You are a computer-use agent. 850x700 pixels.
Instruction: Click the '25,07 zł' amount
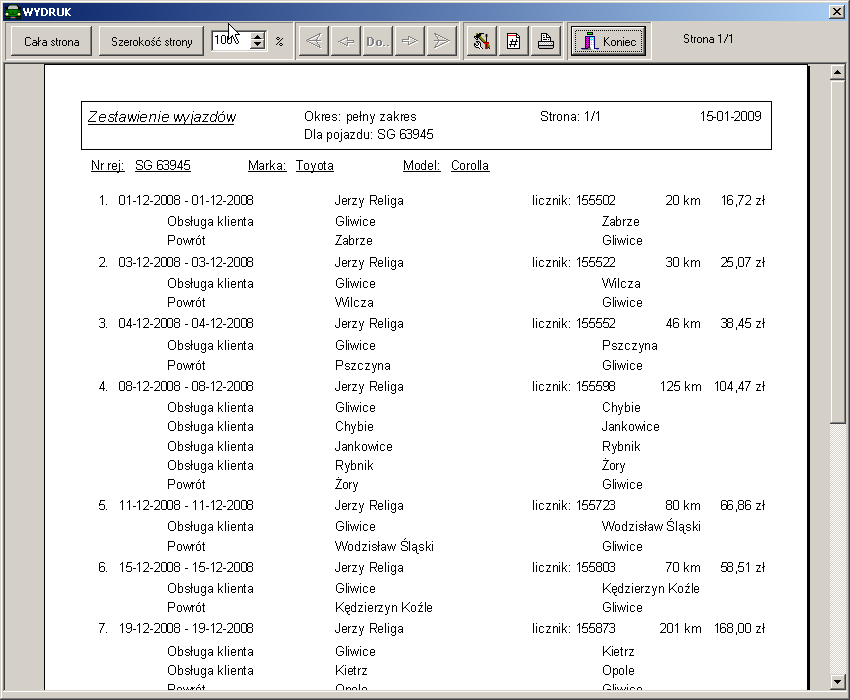coord(743,262)
